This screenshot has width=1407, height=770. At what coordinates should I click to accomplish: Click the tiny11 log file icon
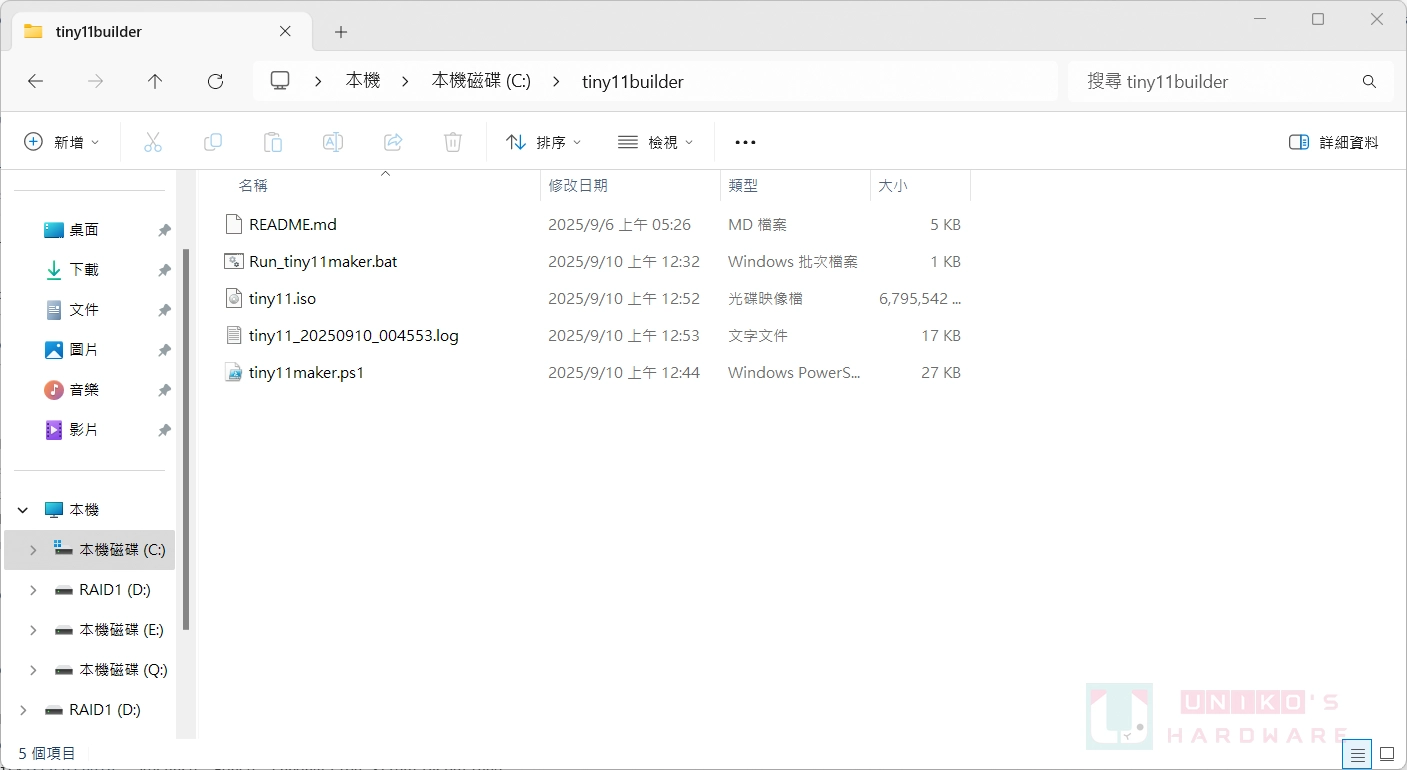[x=234, y=335]
